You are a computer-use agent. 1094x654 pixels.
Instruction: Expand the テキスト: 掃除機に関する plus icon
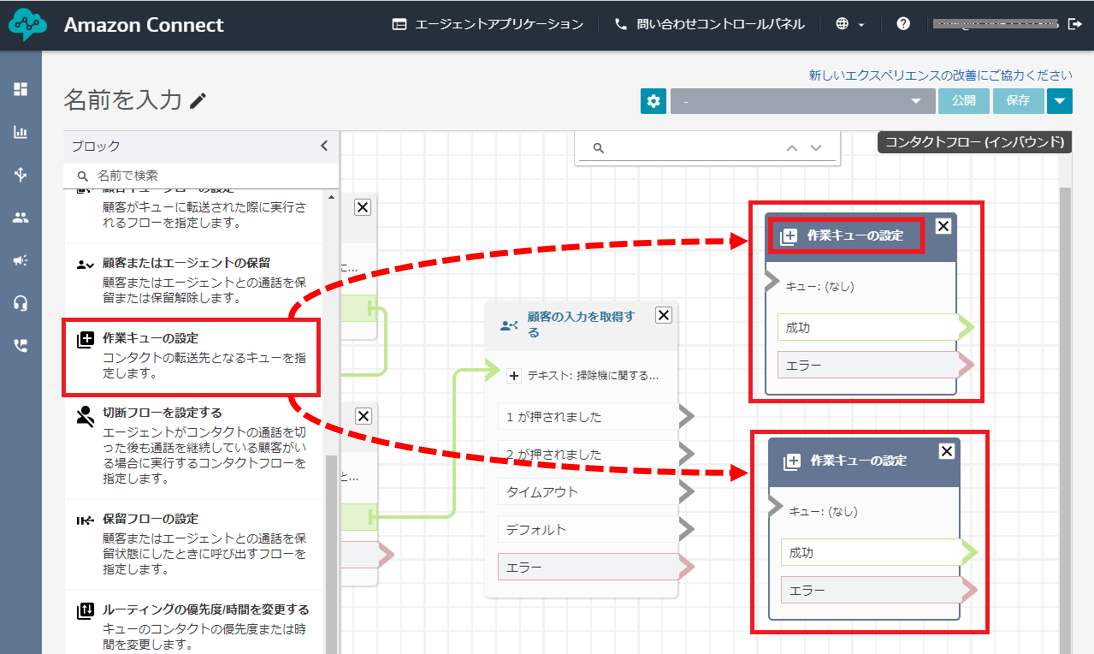[x=514, y=376]
